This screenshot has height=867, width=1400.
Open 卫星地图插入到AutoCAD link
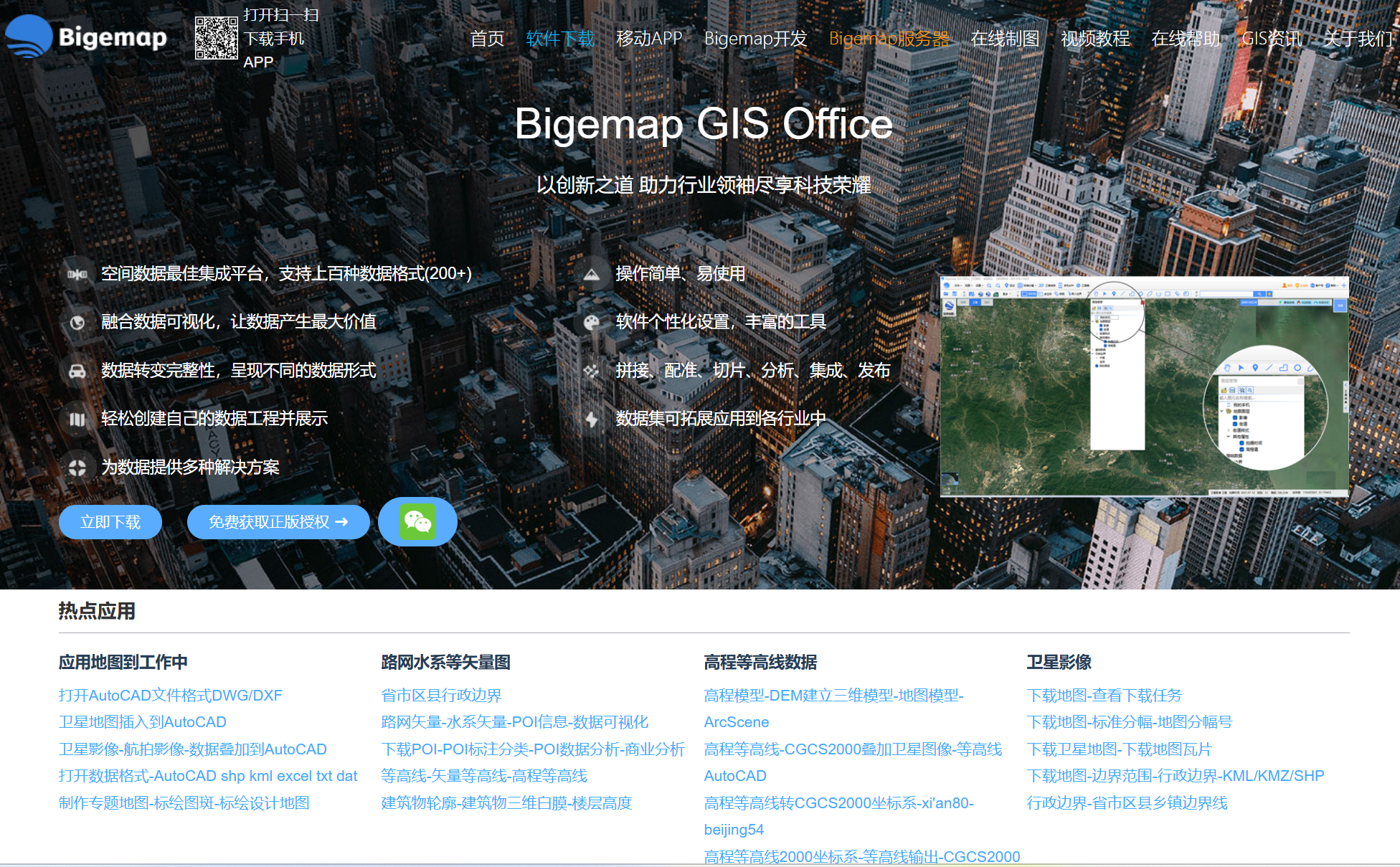(142, 722)
